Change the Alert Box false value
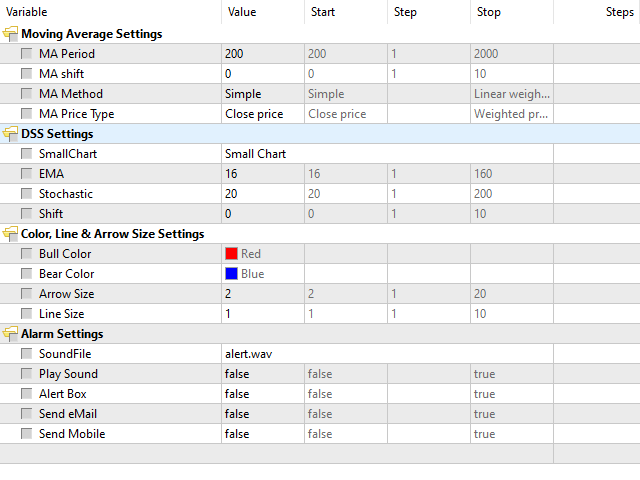 [x=262, y=394]
